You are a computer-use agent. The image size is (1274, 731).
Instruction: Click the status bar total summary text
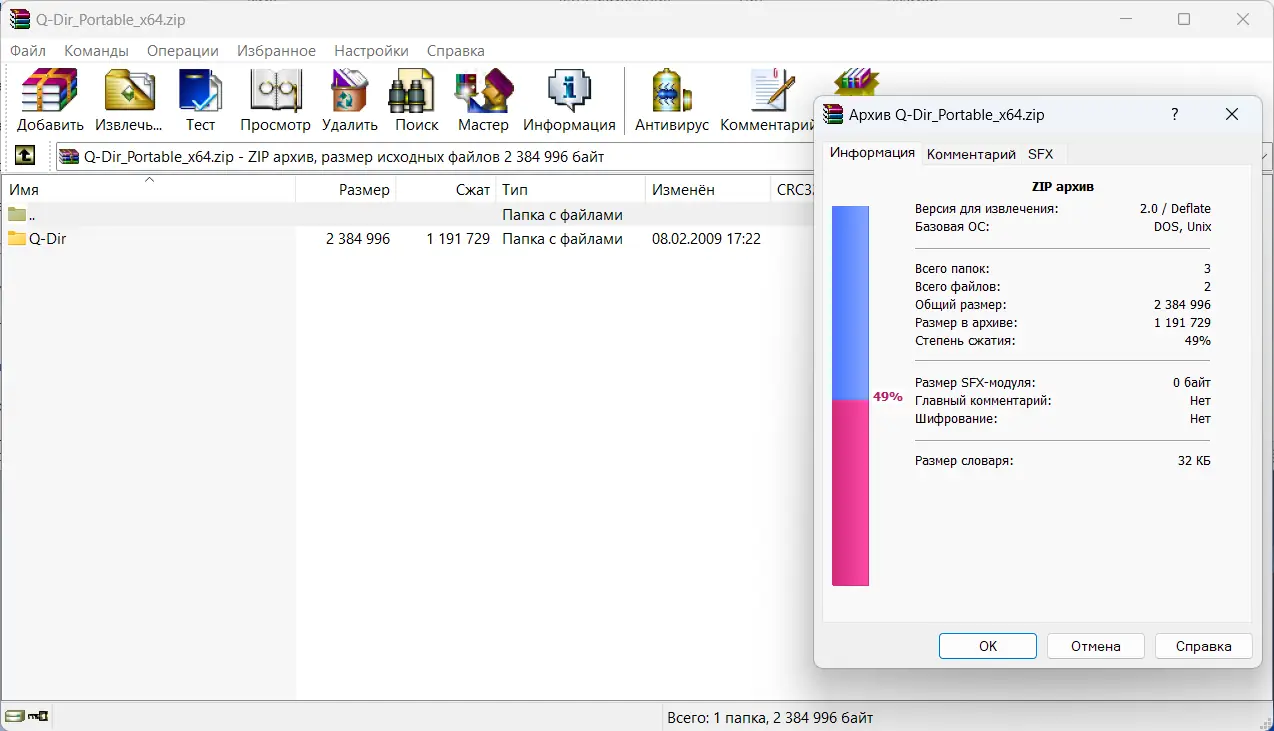770,717
